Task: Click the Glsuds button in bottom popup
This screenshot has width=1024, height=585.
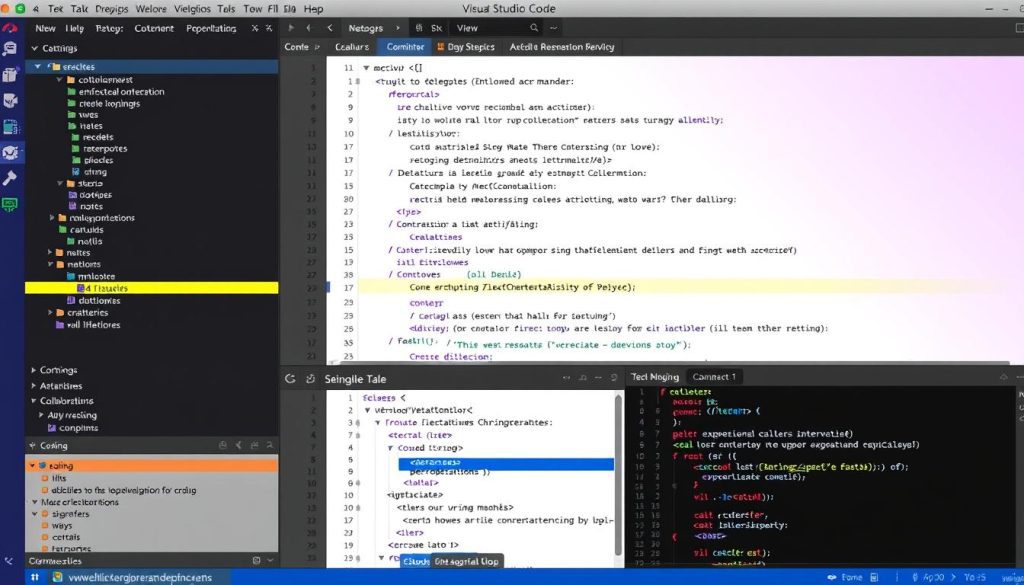Action: (x=416, y=561)
